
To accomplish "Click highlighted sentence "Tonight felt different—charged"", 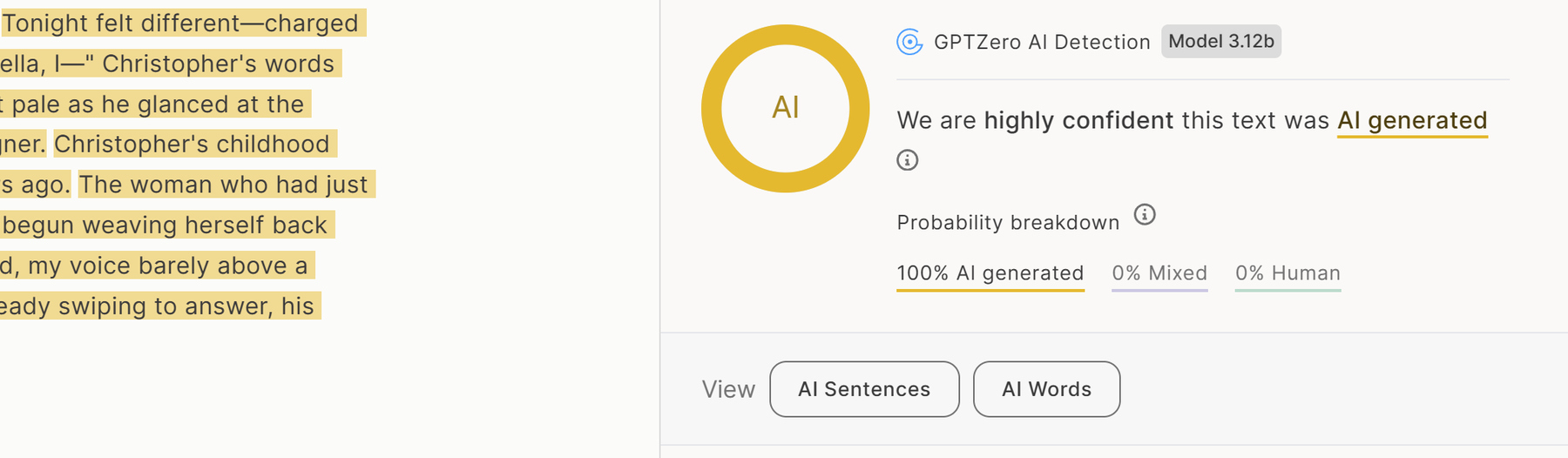I will coord(180,24).
